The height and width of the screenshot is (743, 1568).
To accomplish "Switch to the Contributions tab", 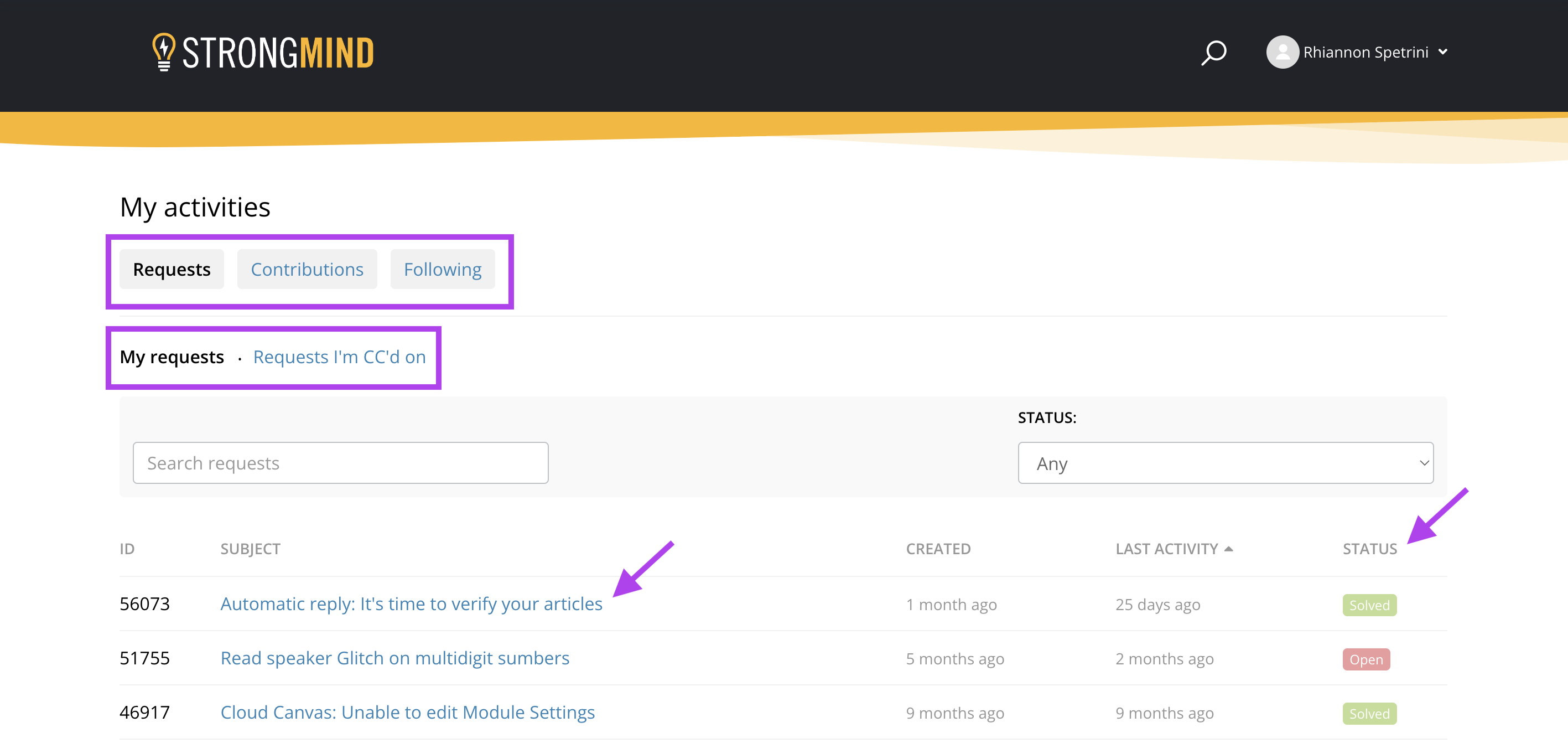I will (307, 269).
